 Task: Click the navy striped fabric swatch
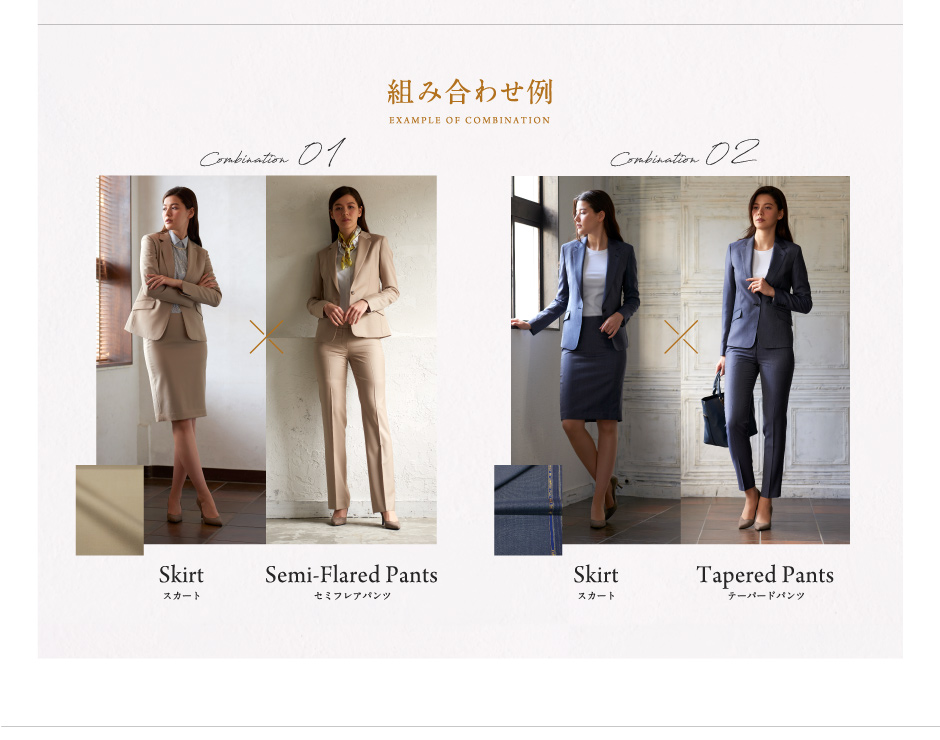pos(528,510)
